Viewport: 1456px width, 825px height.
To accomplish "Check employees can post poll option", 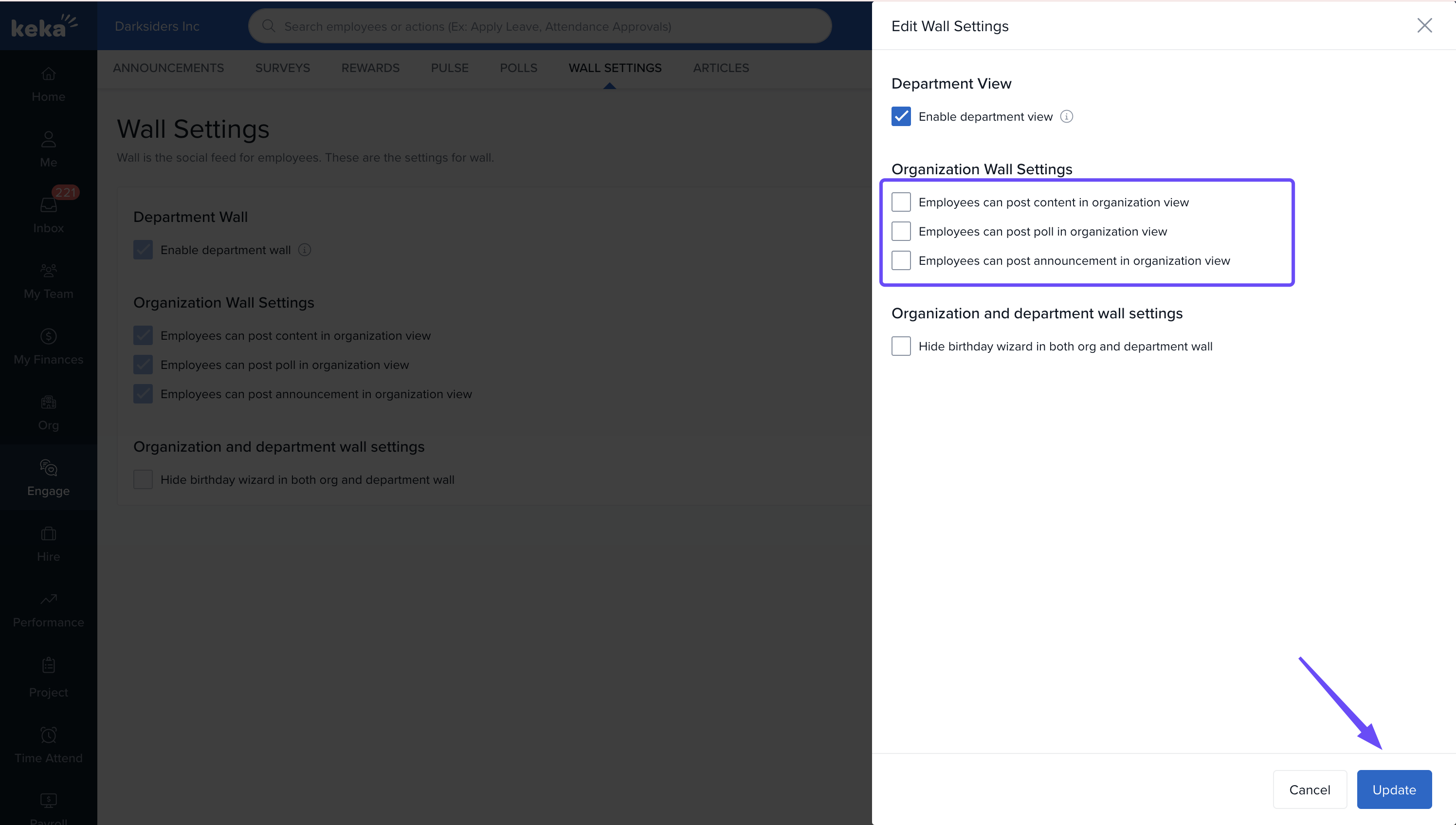I will 901,231.
